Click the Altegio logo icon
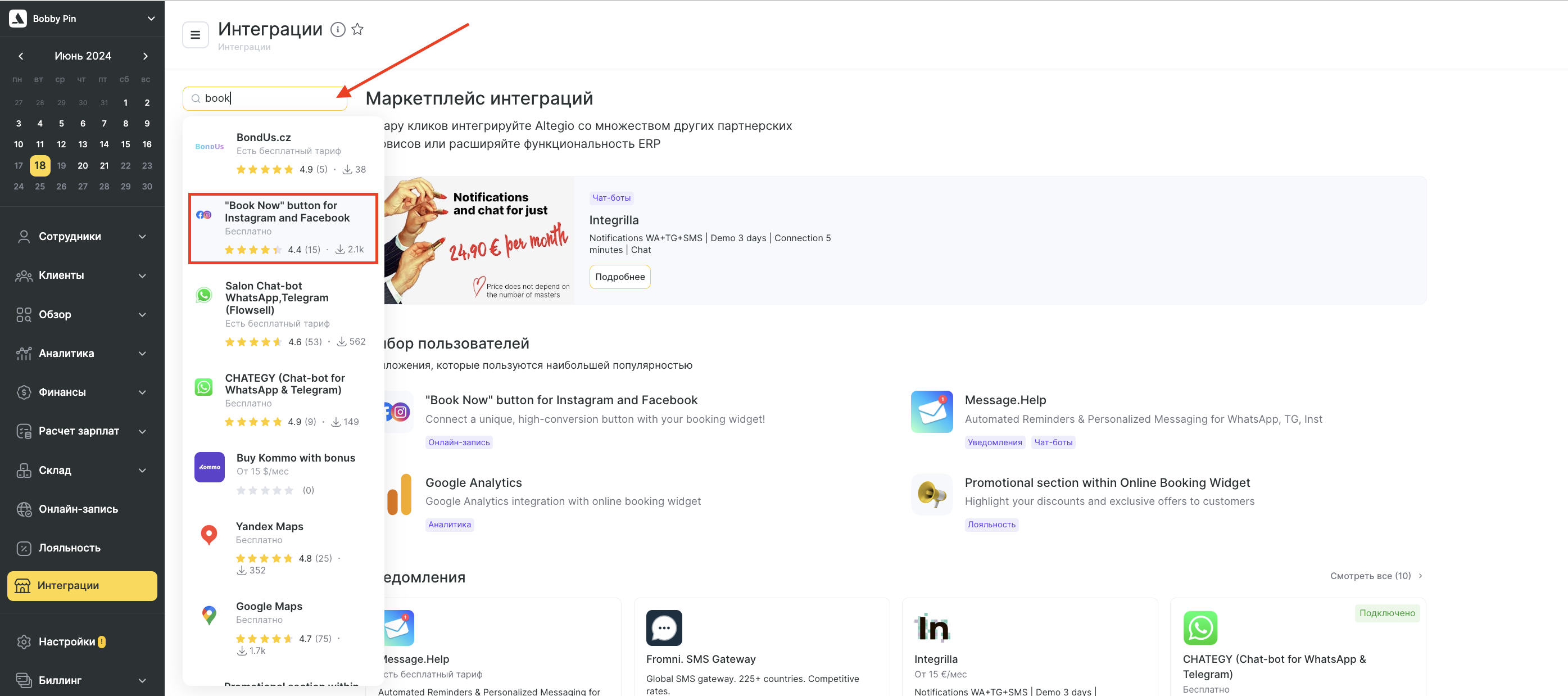Image resolution: width=1568 pixels, height=696 pixels. tap(17, 18)
